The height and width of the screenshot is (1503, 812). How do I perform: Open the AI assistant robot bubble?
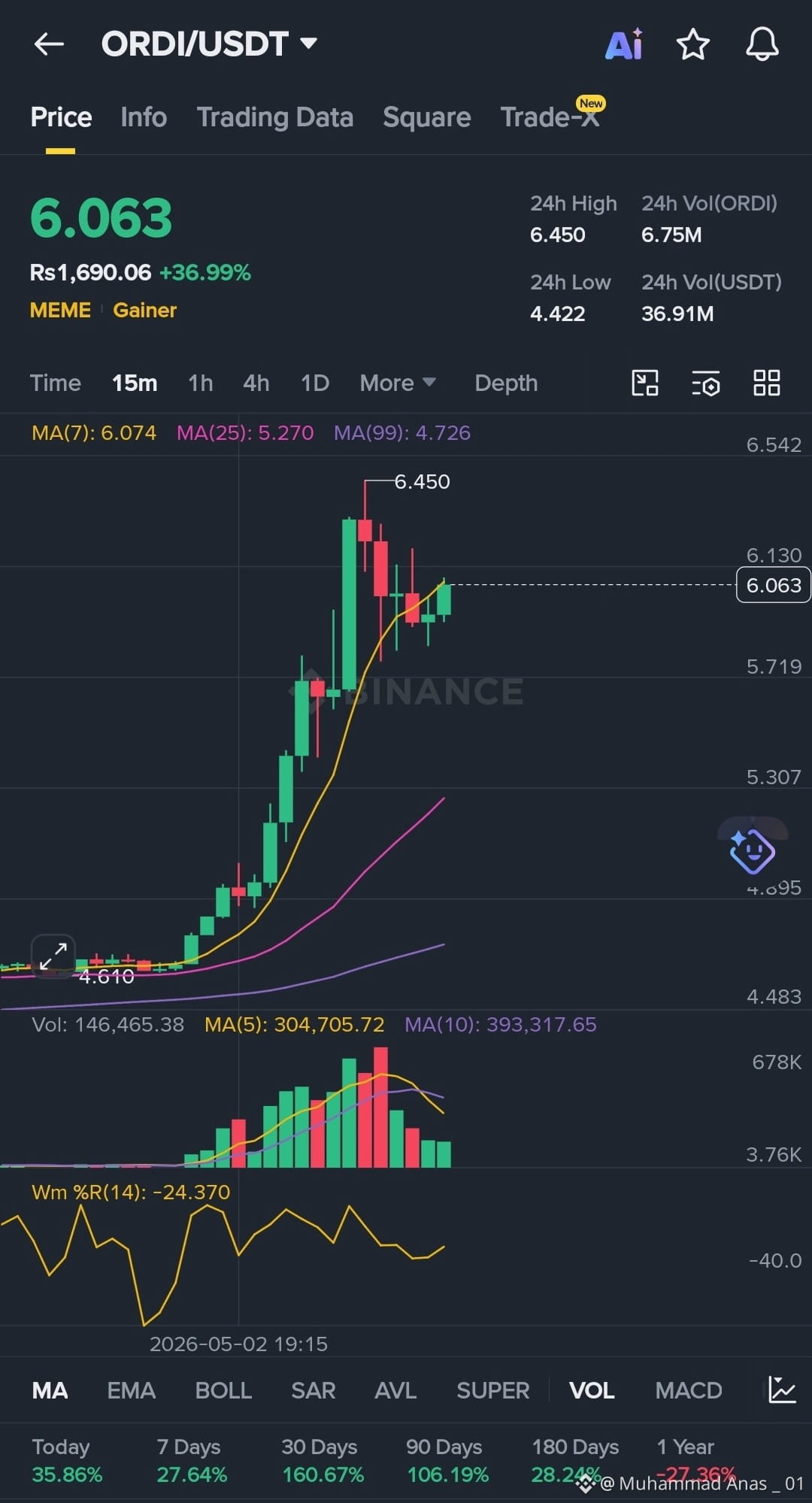click(753, 850)
